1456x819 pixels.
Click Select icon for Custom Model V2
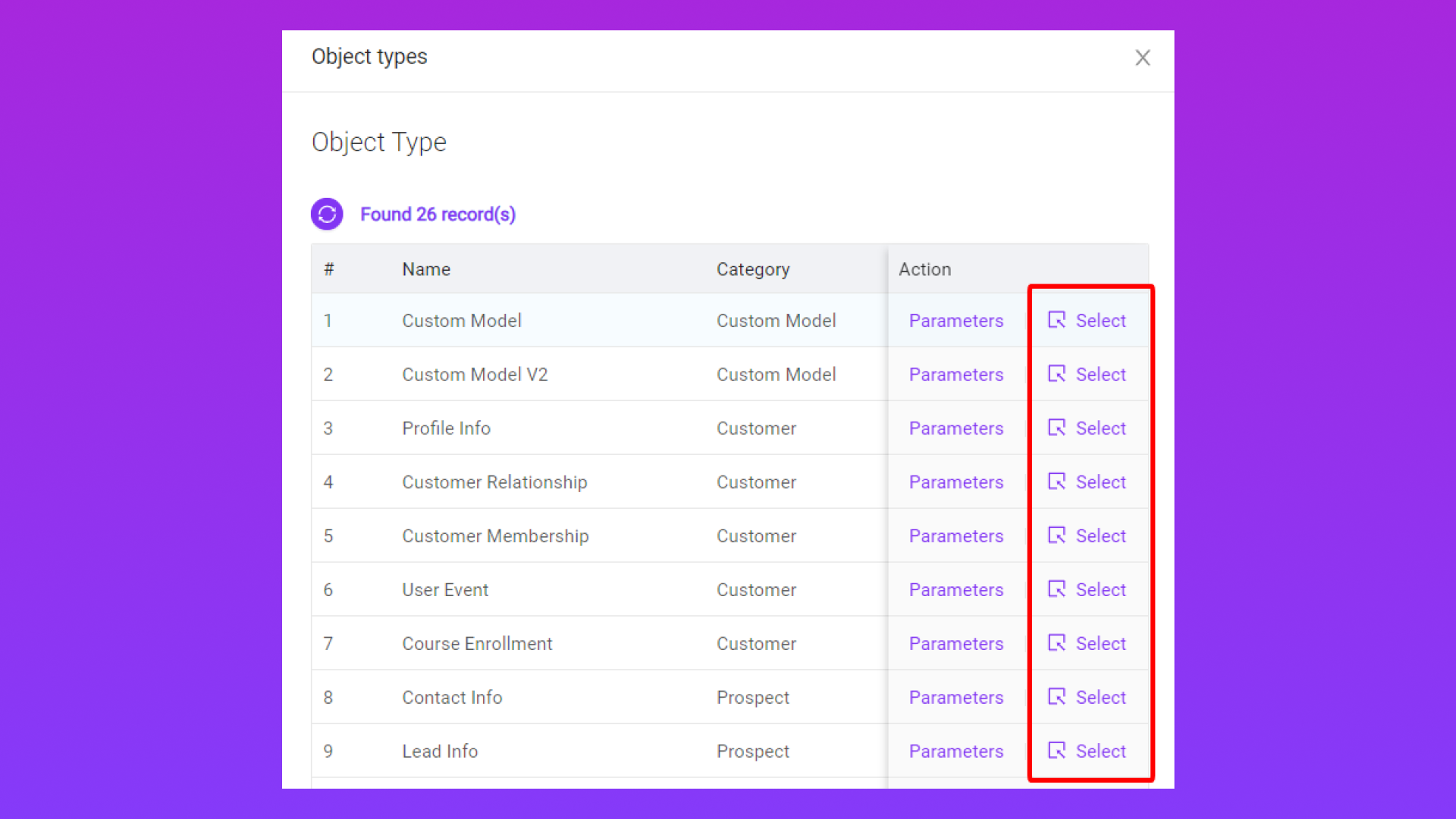pyautogui.click(x=1056, y=374)
